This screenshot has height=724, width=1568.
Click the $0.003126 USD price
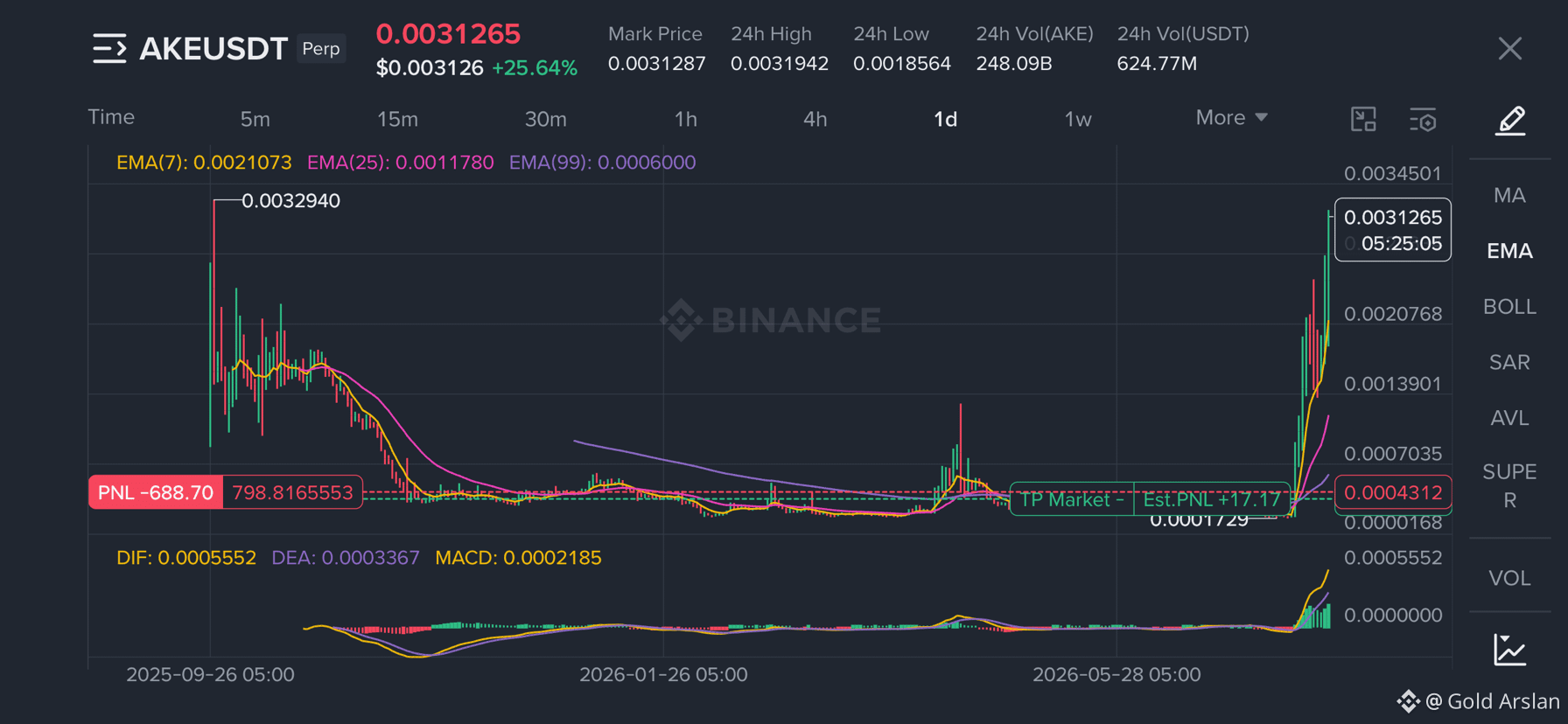430,68
